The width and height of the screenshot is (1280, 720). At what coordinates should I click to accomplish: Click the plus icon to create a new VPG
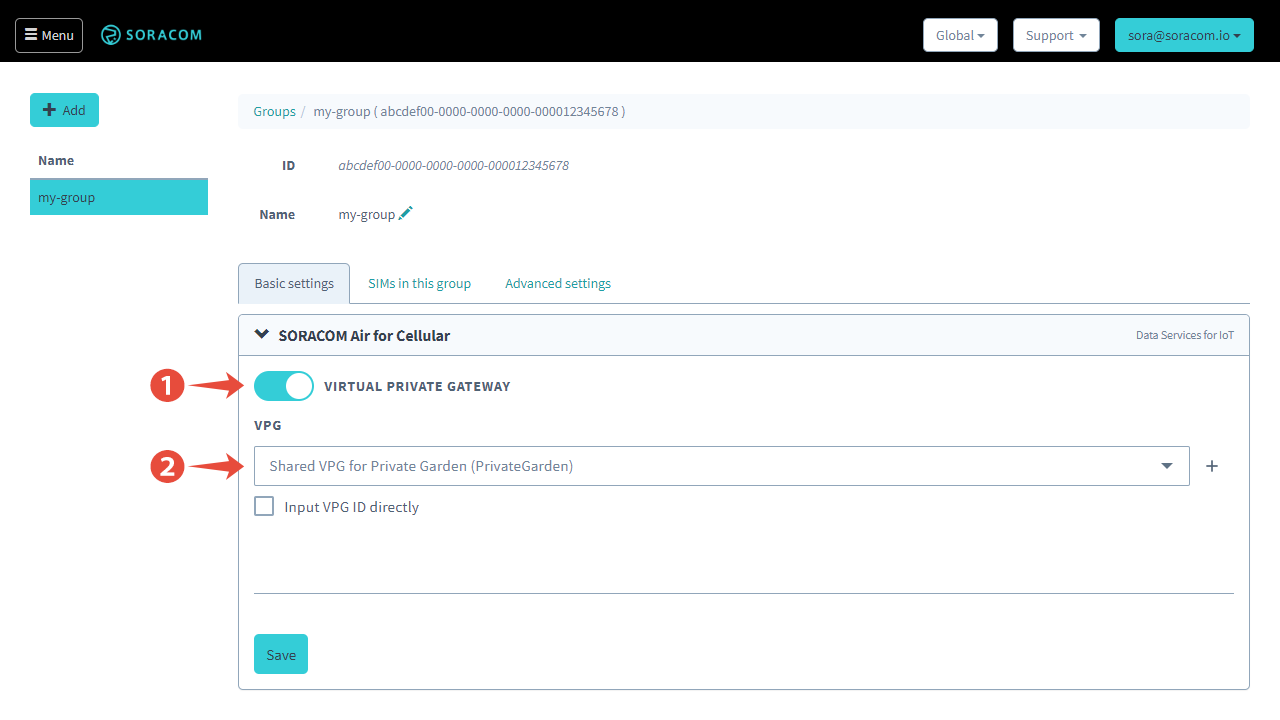click(1212, 465)
